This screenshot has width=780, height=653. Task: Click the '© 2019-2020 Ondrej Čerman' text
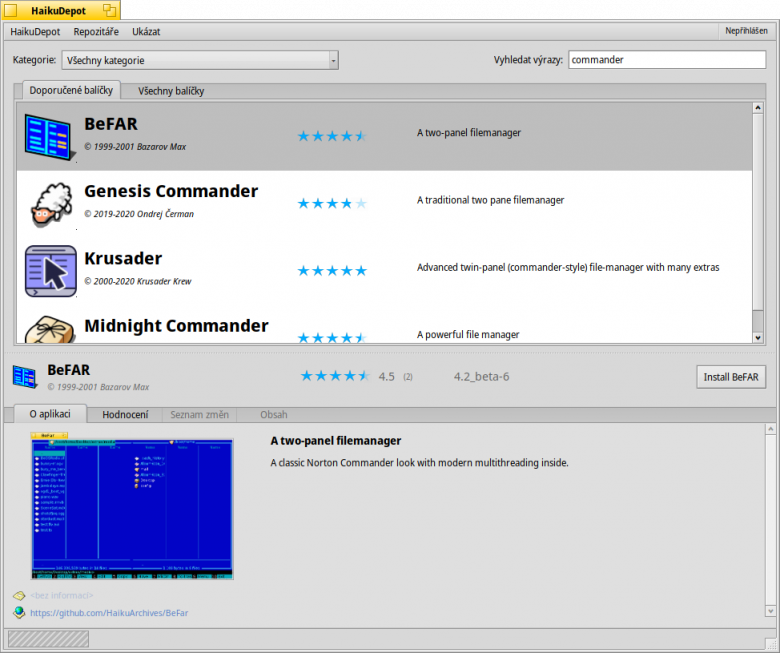point(139,214)
